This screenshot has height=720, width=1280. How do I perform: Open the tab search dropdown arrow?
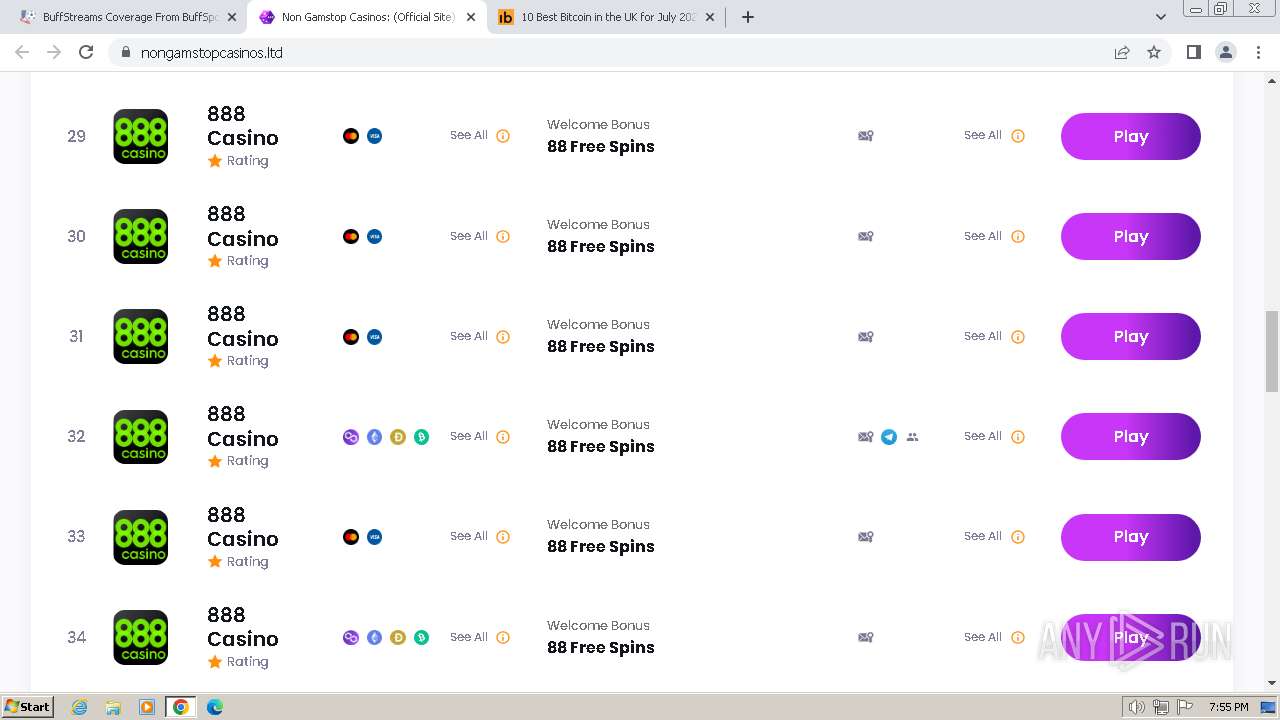click(1161, 17)
